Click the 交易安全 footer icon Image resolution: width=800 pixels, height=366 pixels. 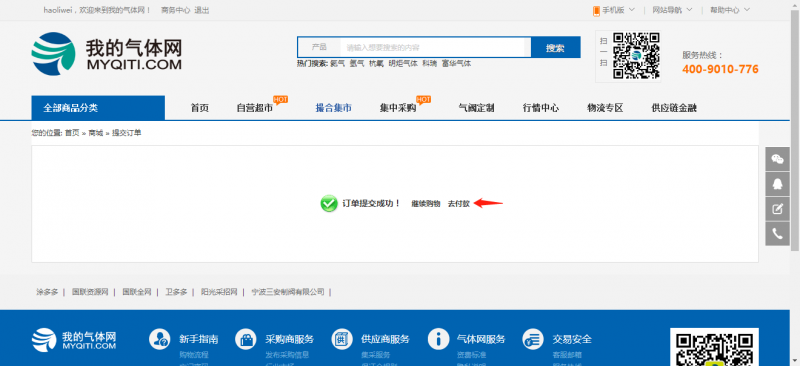(533, 338)
